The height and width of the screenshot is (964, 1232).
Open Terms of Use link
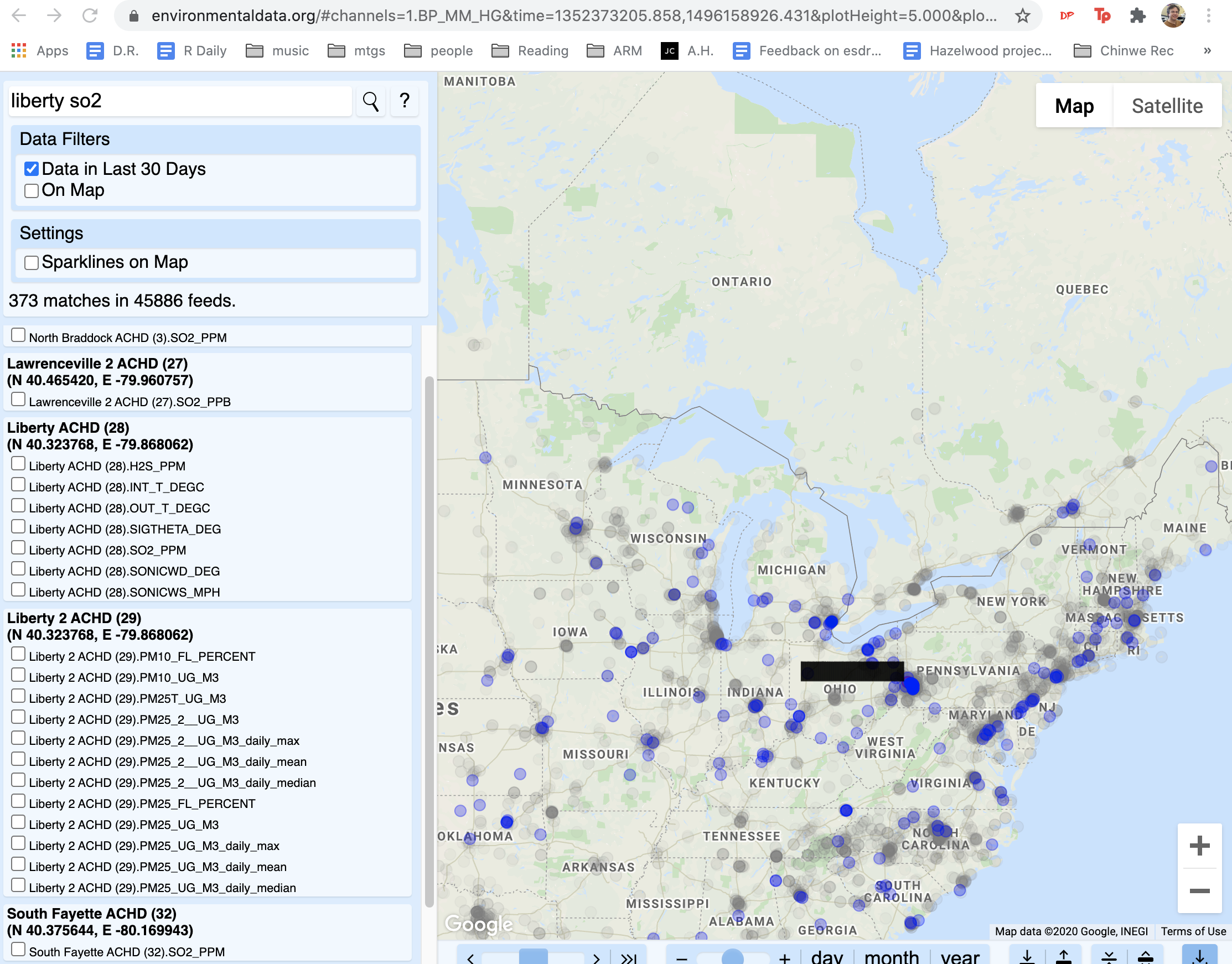(1193, 931)
